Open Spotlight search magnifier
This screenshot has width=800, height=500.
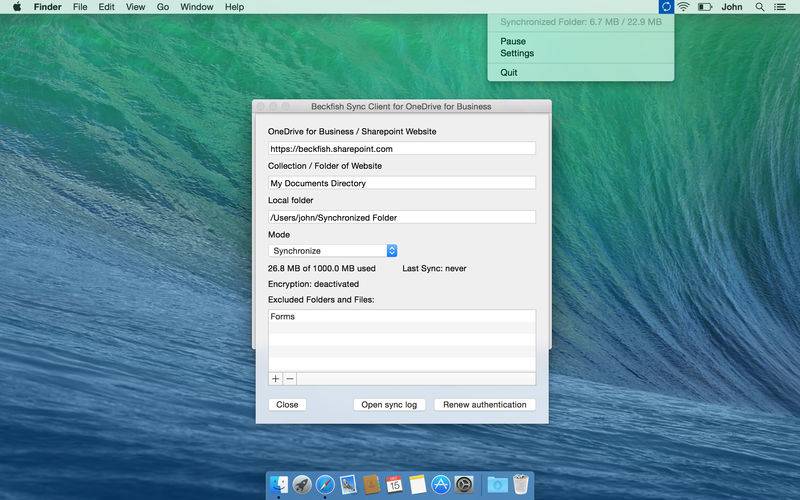[x=760, y=7]
